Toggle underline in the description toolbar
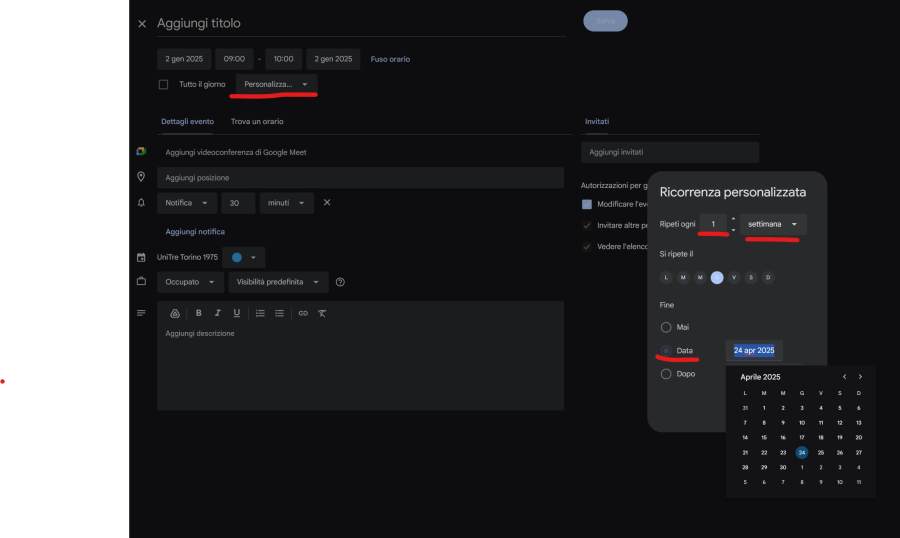This screenshot has height=538, width=900. (237, 313)
